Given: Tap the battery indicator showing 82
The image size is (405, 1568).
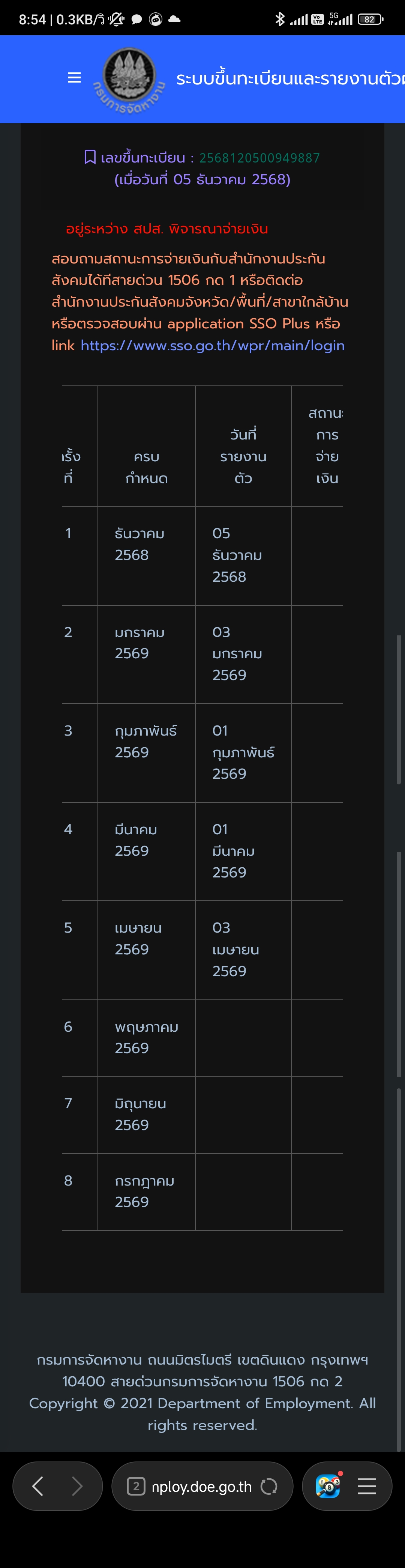Looking at the screenshot, I should pyautogui.click(x=370, y=20).
